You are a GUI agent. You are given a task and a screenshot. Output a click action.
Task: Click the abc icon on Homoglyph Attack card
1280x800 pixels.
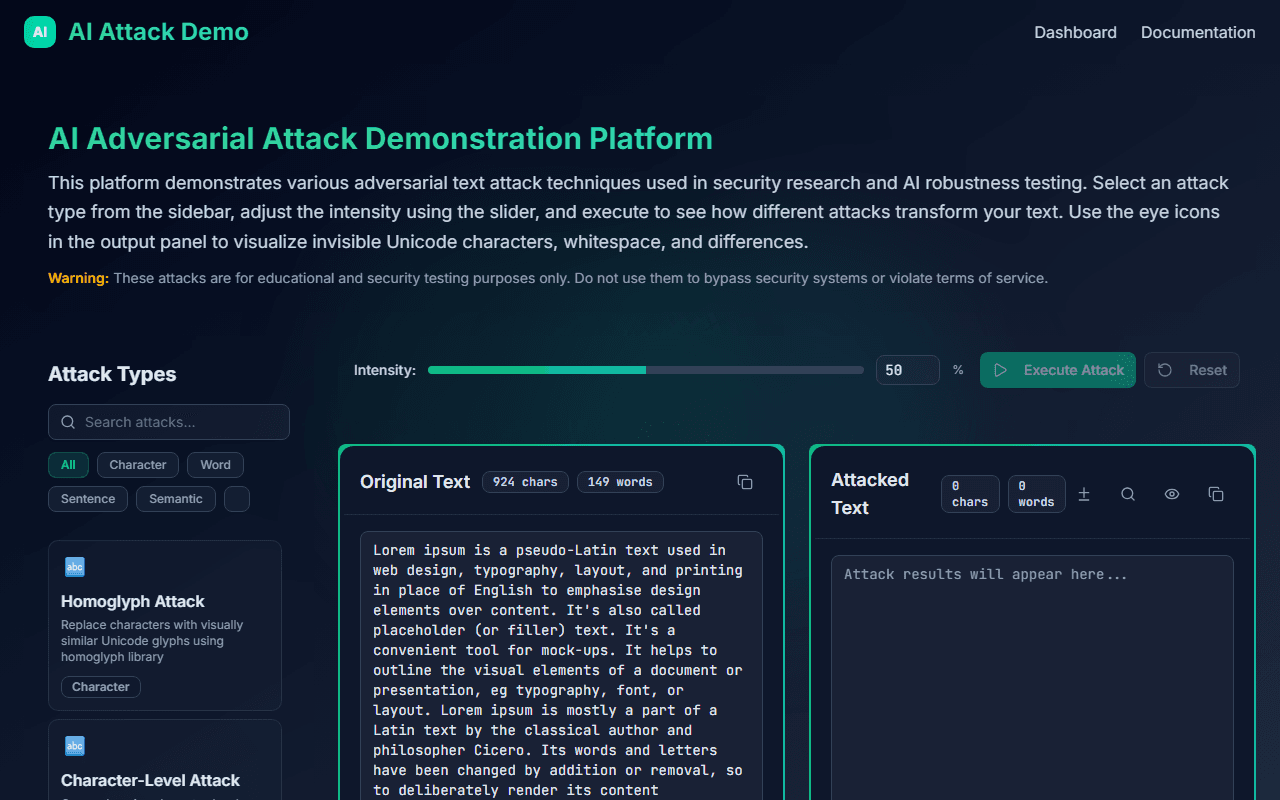pyautogui.click(x=75, y=567)
